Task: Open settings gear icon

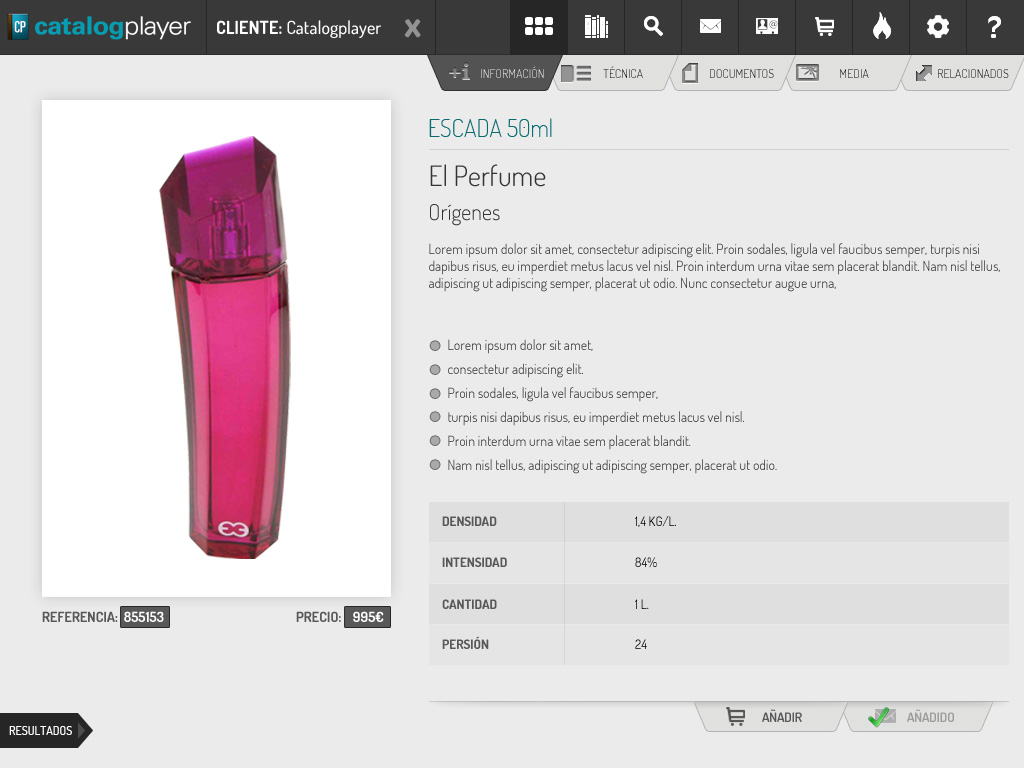Action: 938,27
